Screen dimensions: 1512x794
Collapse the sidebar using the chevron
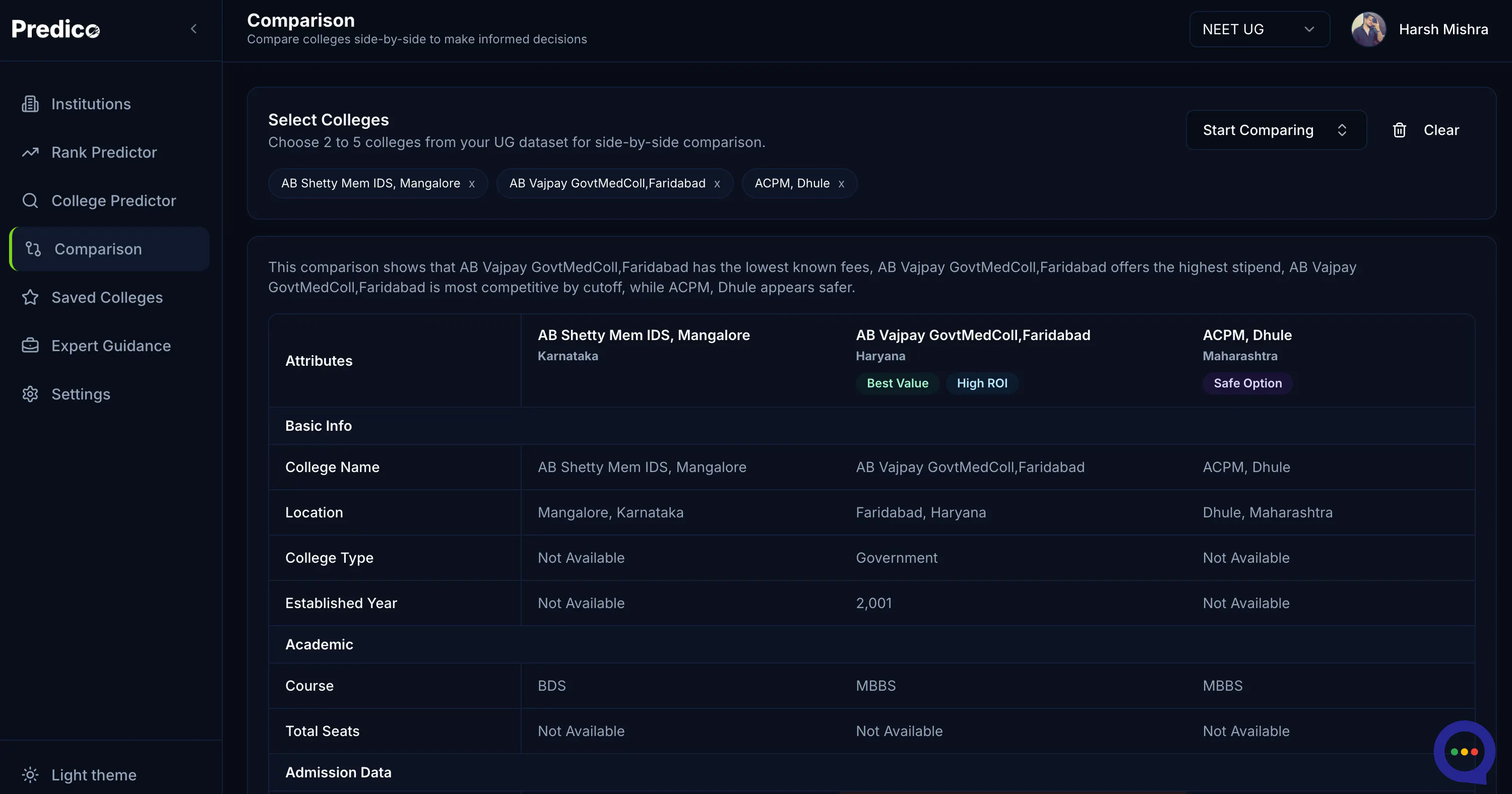194,29
